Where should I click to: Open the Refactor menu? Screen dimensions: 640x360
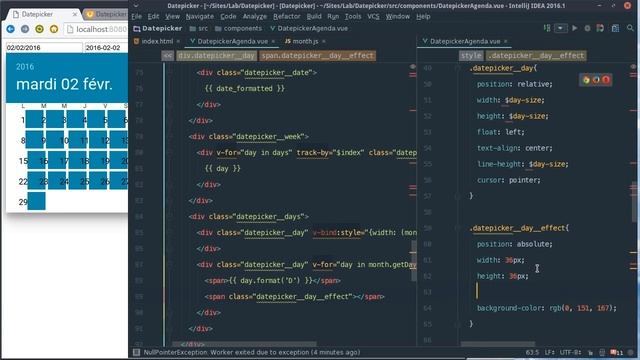click(287, 17)
